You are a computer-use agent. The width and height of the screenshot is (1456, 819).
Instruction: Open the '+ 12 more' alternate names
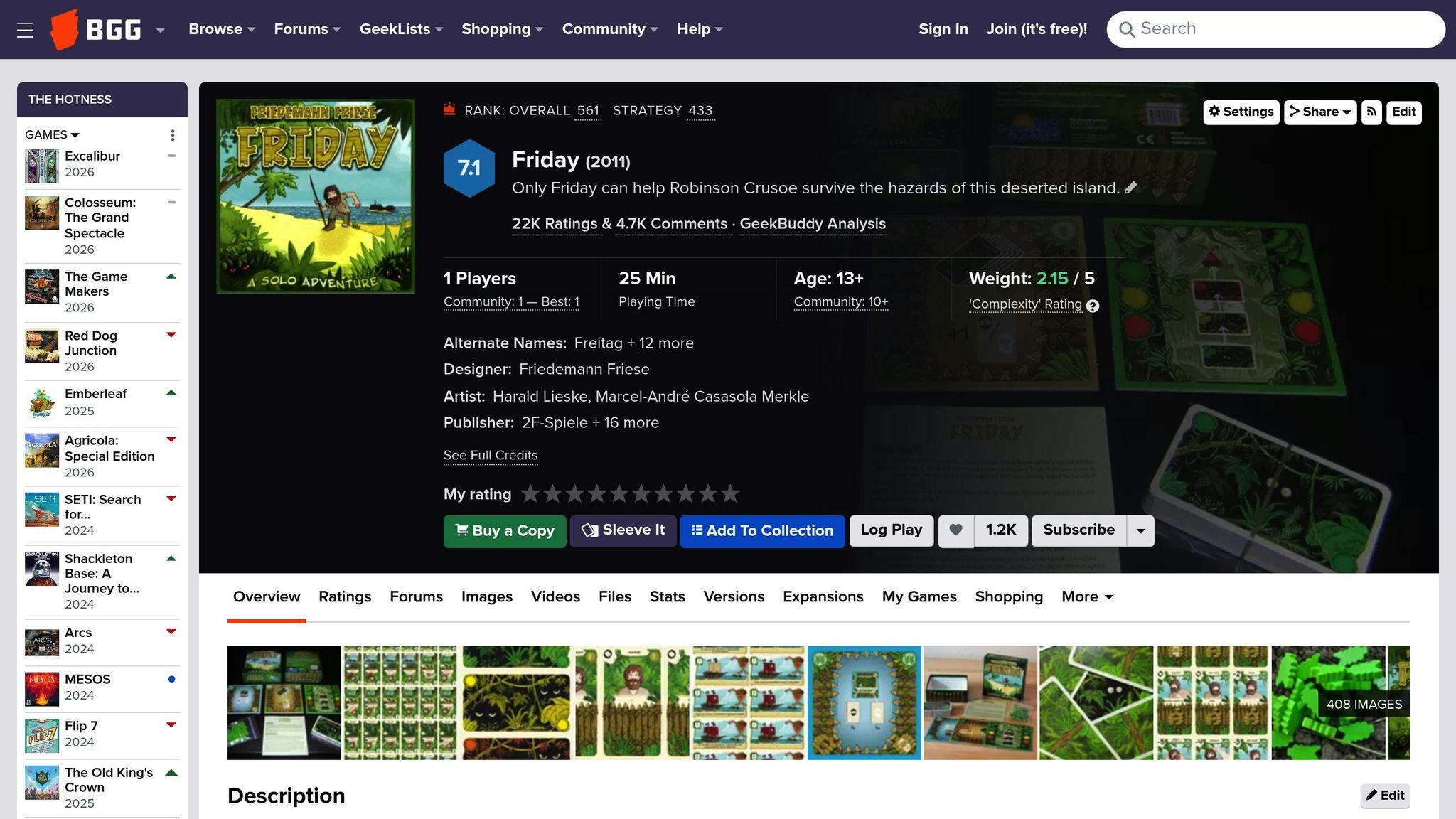pyautogui.click(x=660, y=343)
